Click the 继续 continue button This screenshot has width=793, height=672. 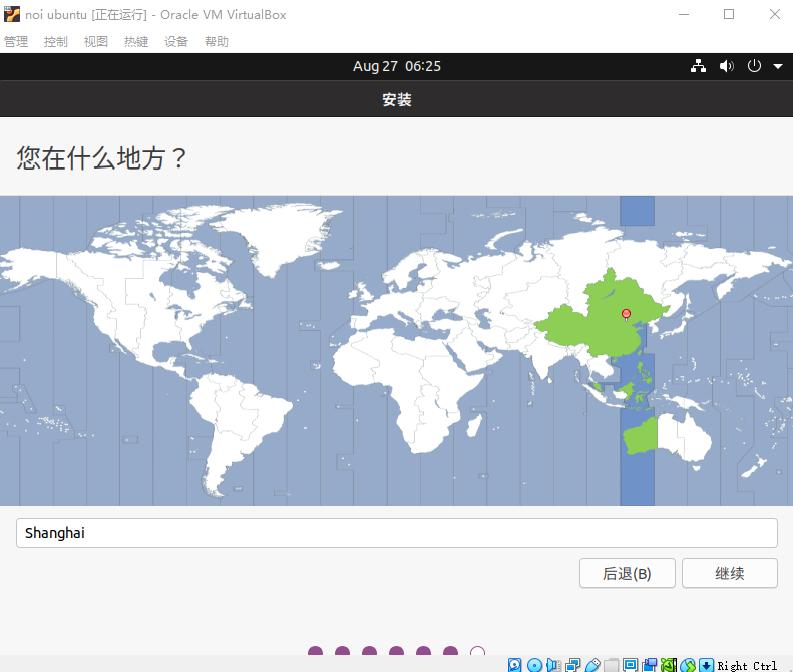730,573
